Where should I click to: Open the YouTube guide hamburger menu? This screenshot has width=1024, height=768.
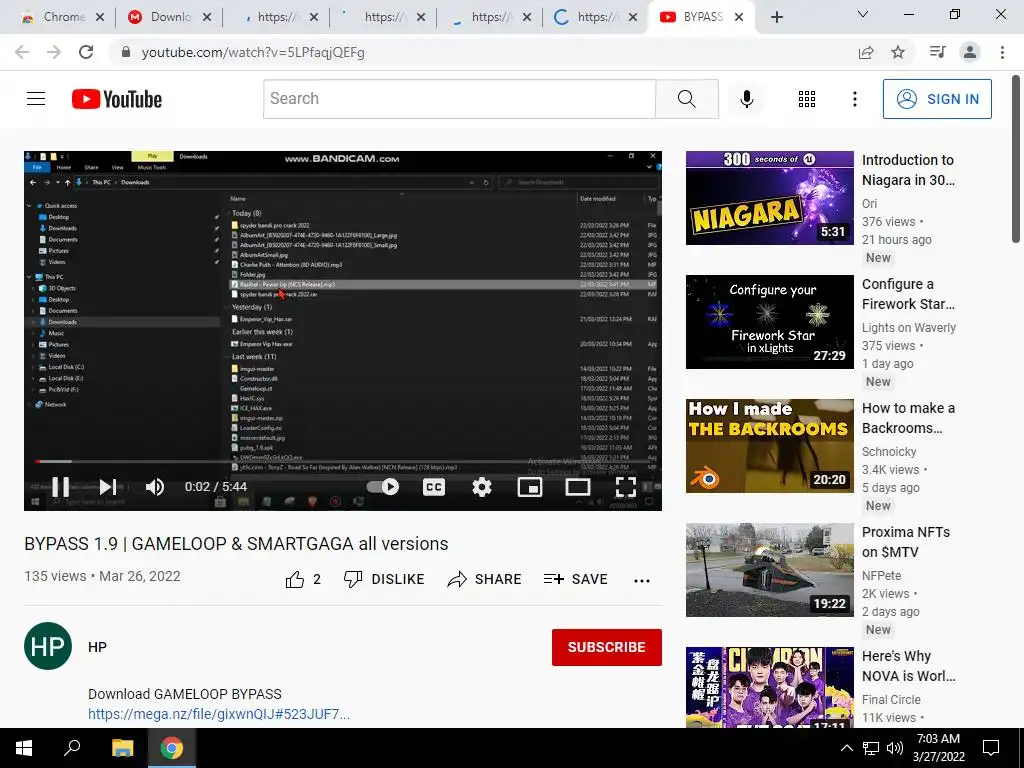pos(36,99)
